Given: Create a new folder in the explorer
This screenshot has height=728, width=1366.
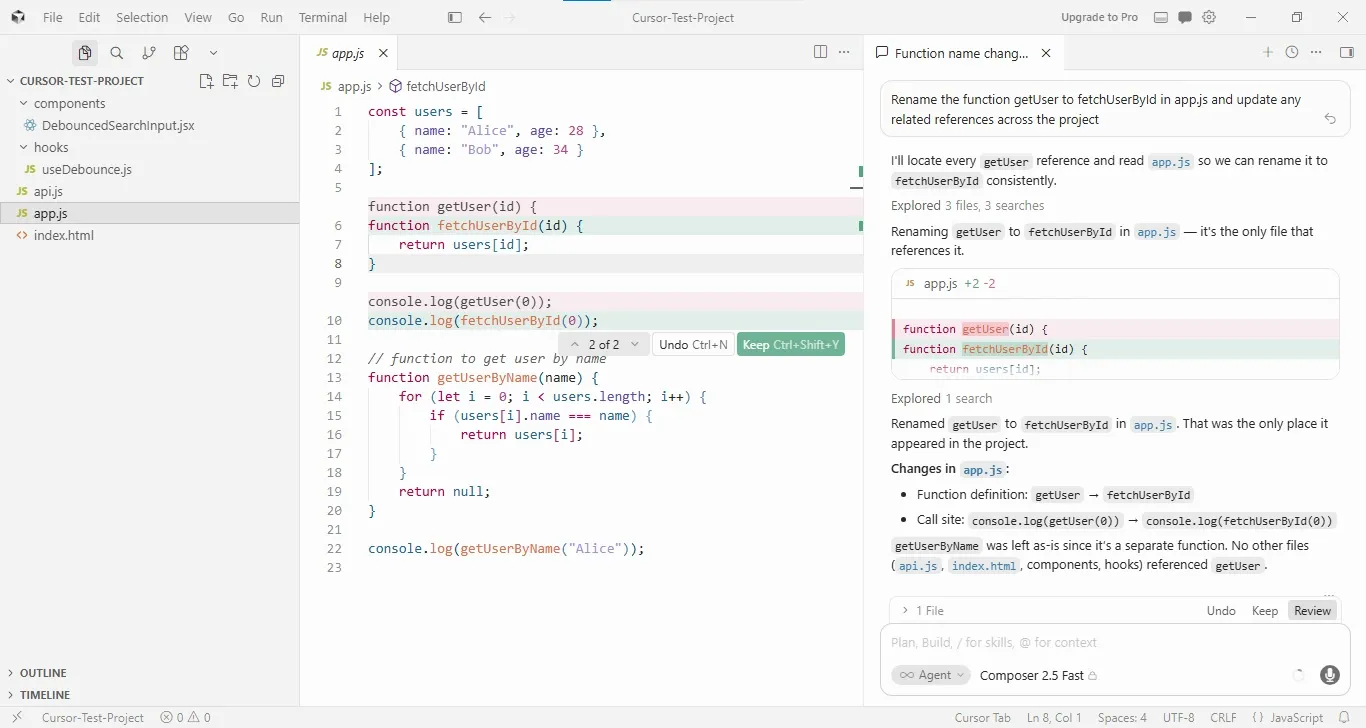Looking at the screenshot, I should [x=230, y=81].
